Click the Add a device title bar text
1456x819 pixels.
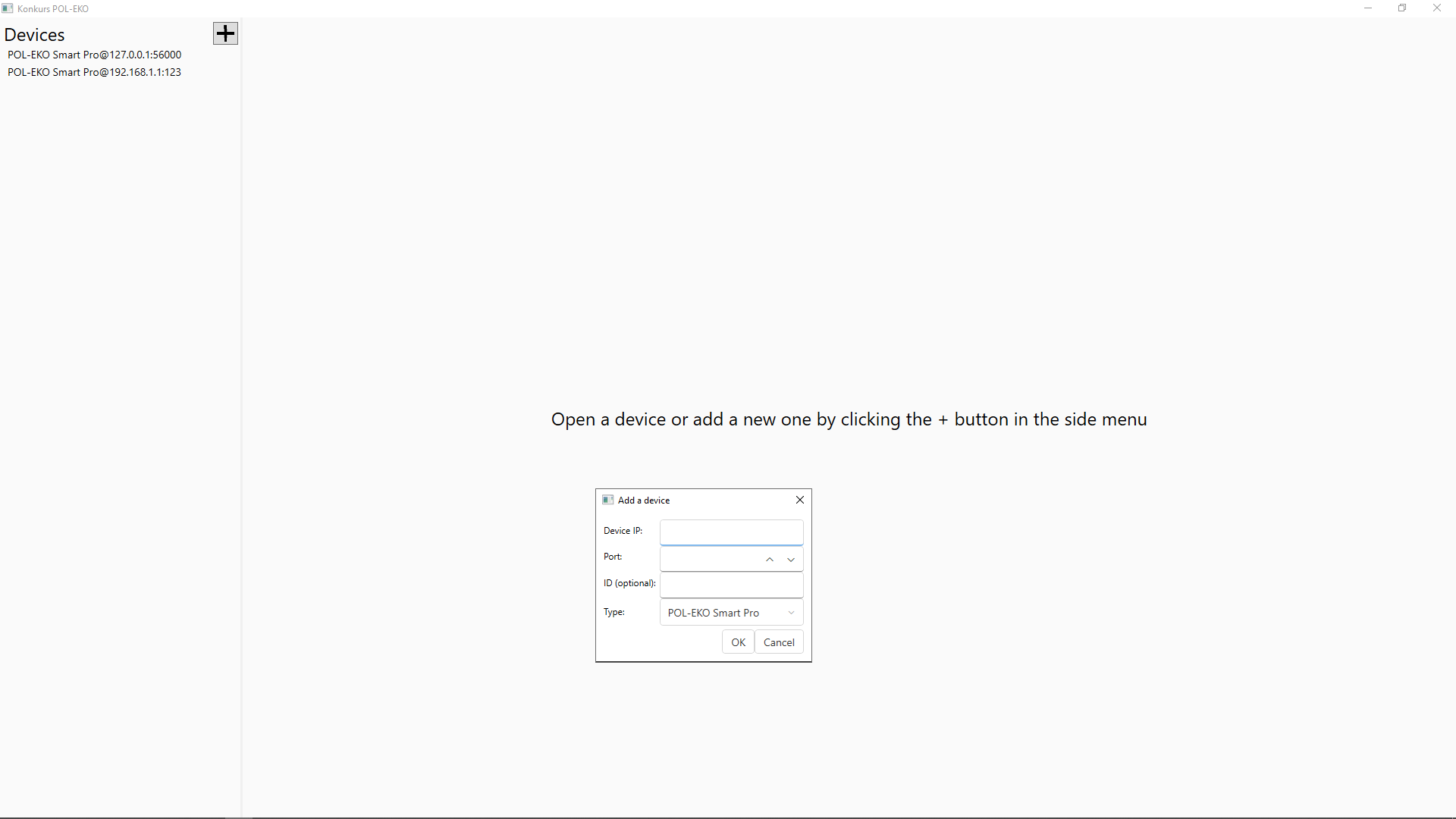(644, 500)
